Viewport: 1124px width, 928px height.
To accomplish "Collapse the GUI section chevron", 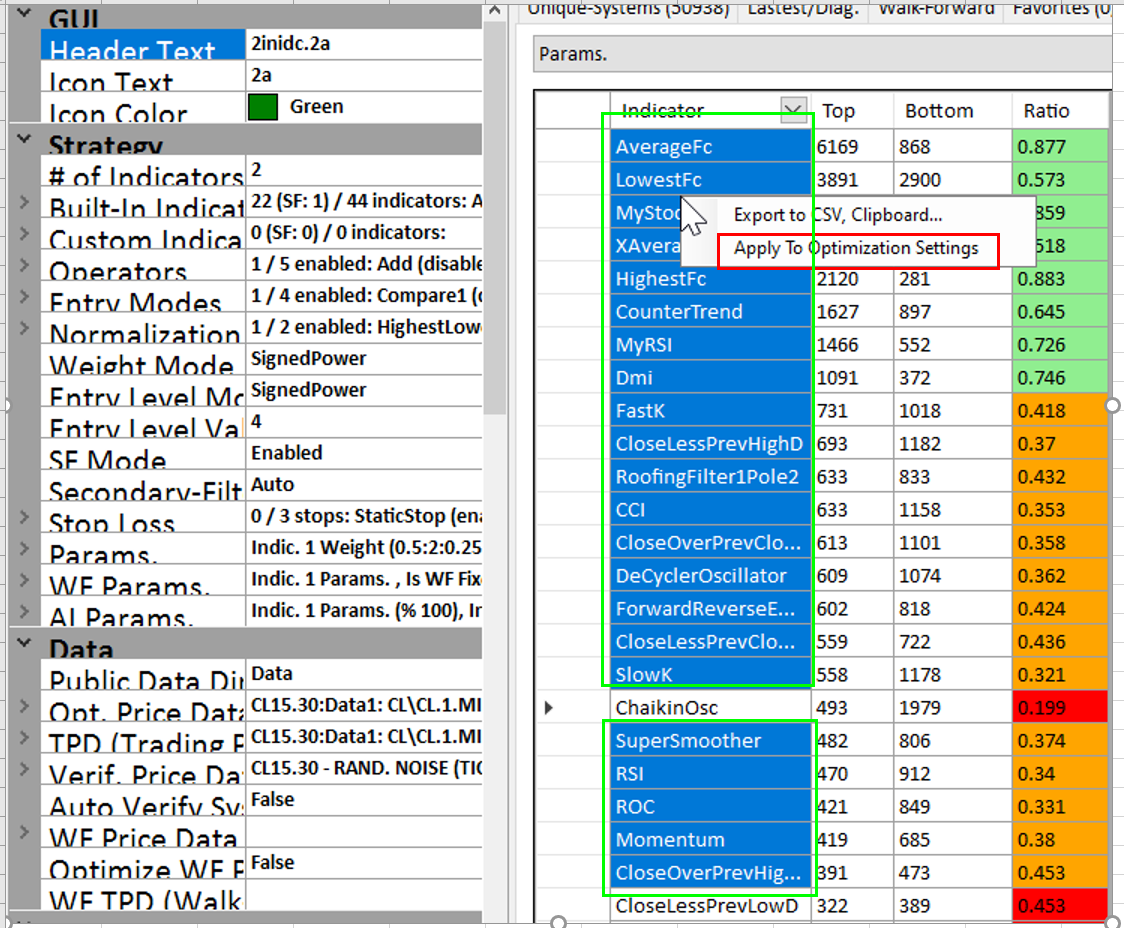I will [x=25, y=15].
